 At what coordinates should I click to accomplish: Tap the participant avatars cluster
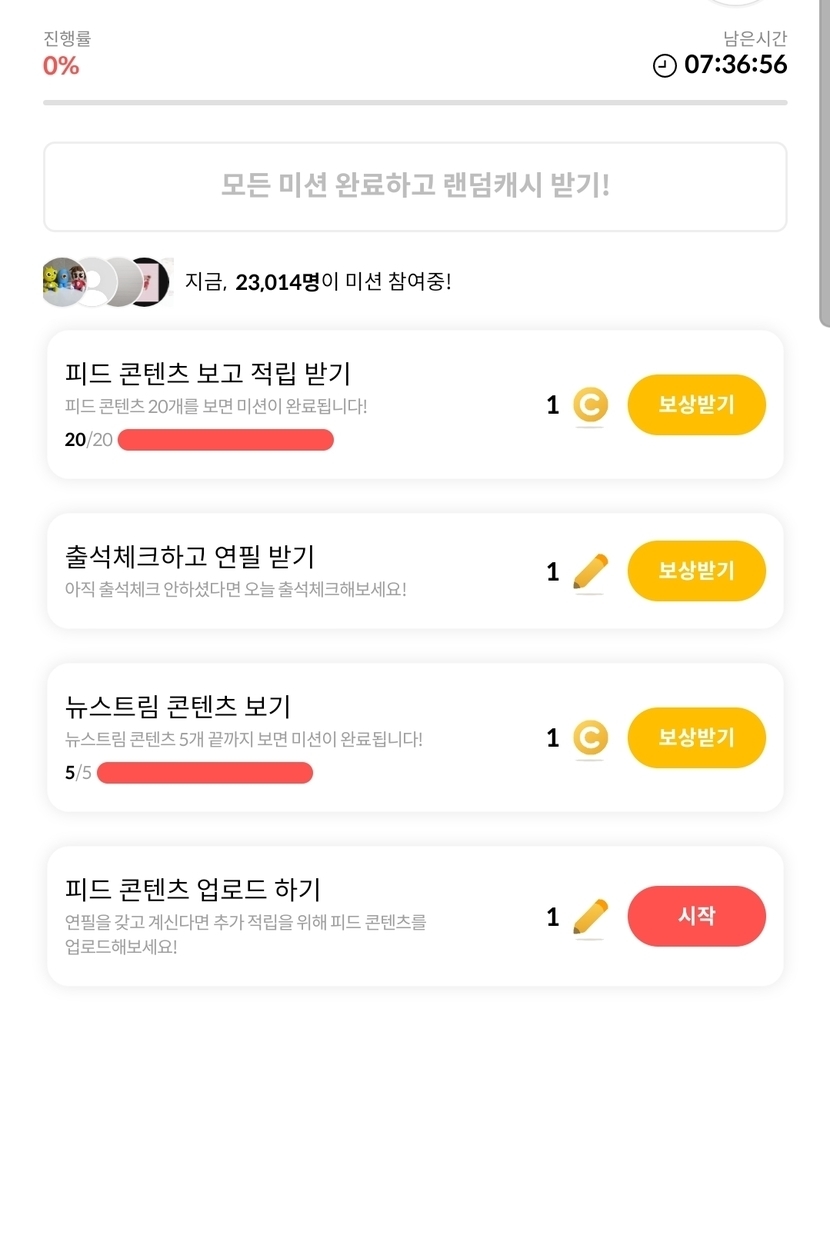point(106,281)
